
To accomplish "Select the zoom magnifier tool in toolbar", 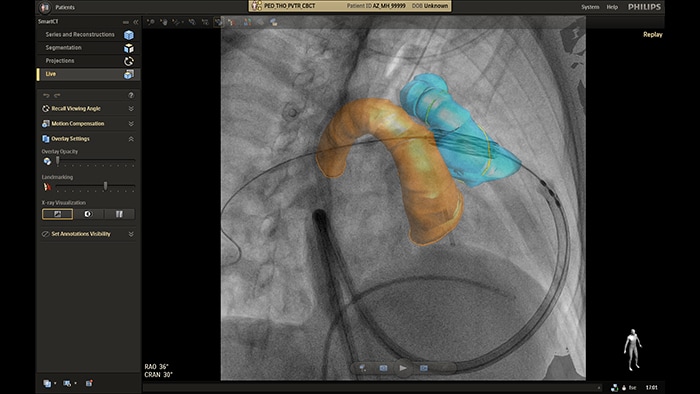I will point(151,22).
